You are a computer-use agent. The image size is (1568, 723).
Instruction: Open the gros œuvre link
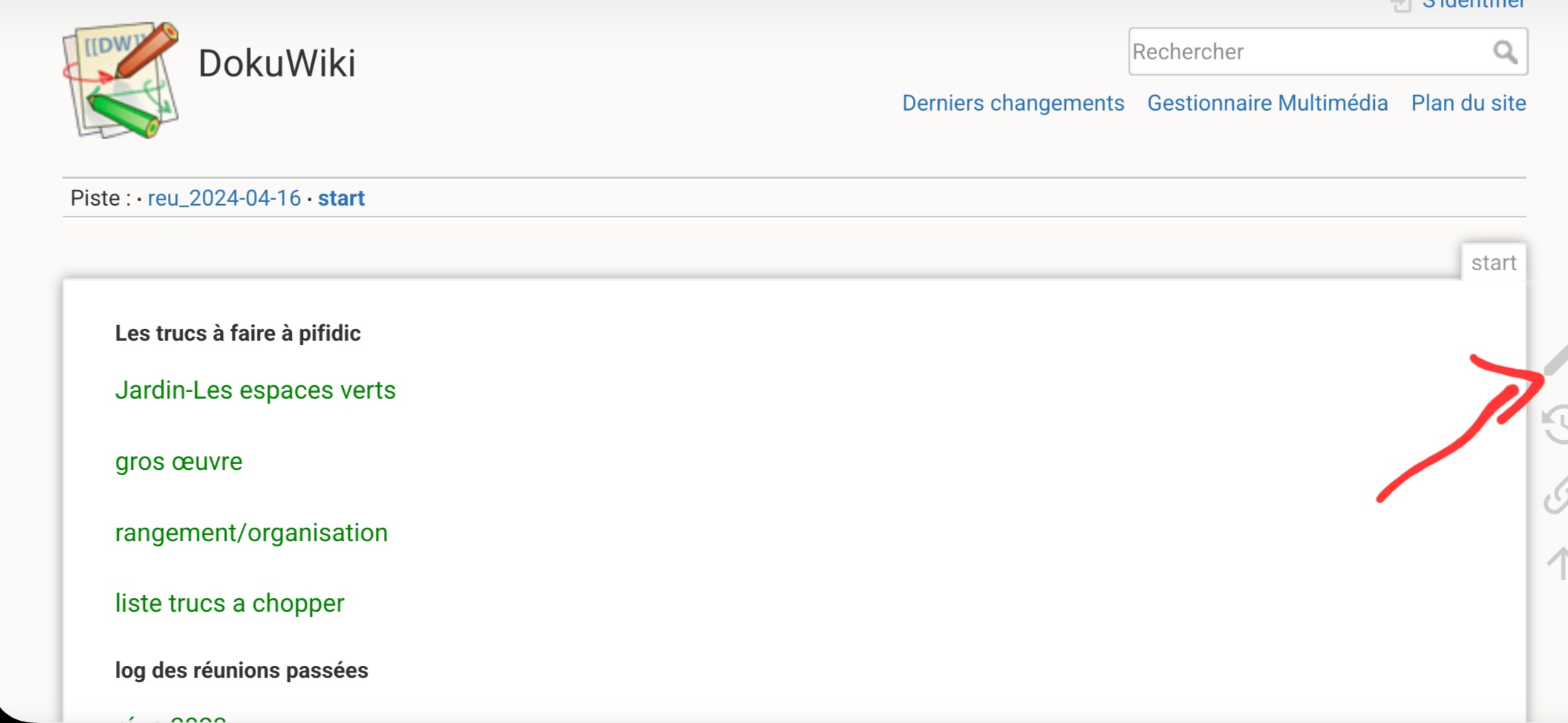click(178, 462)
